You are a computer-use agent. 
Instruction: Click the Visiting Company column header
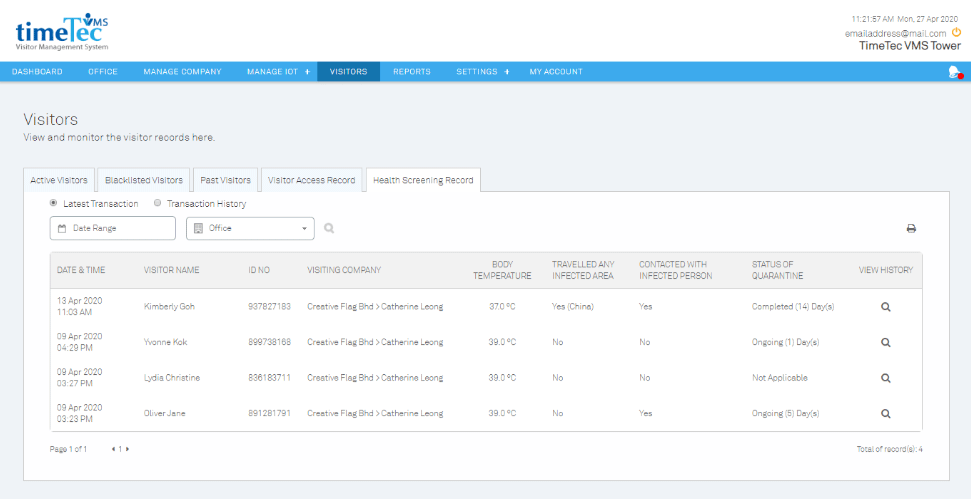tap(344, 270)
